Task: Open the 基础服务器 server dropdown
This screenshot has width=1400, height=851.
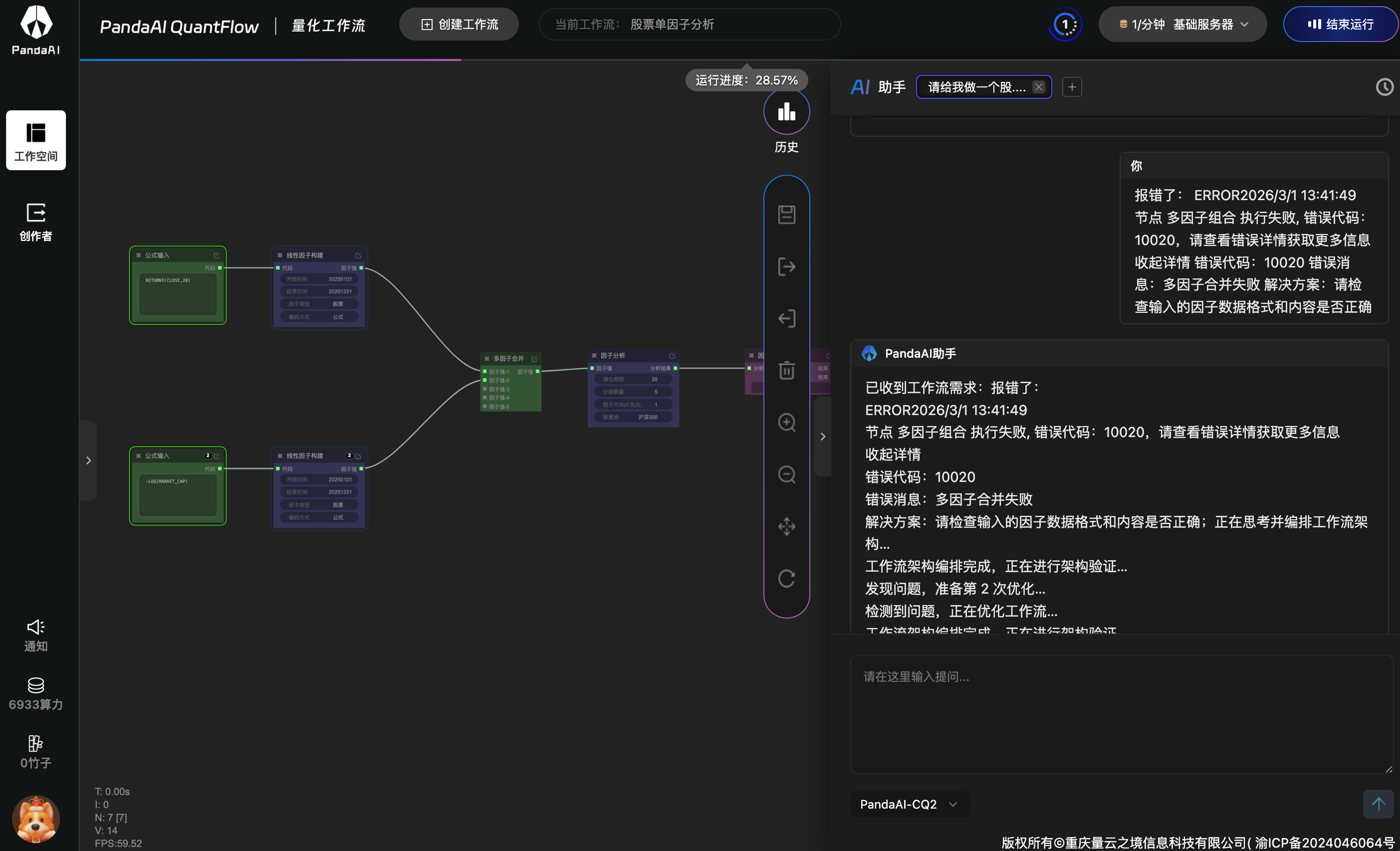Action: coord(1182,24)
